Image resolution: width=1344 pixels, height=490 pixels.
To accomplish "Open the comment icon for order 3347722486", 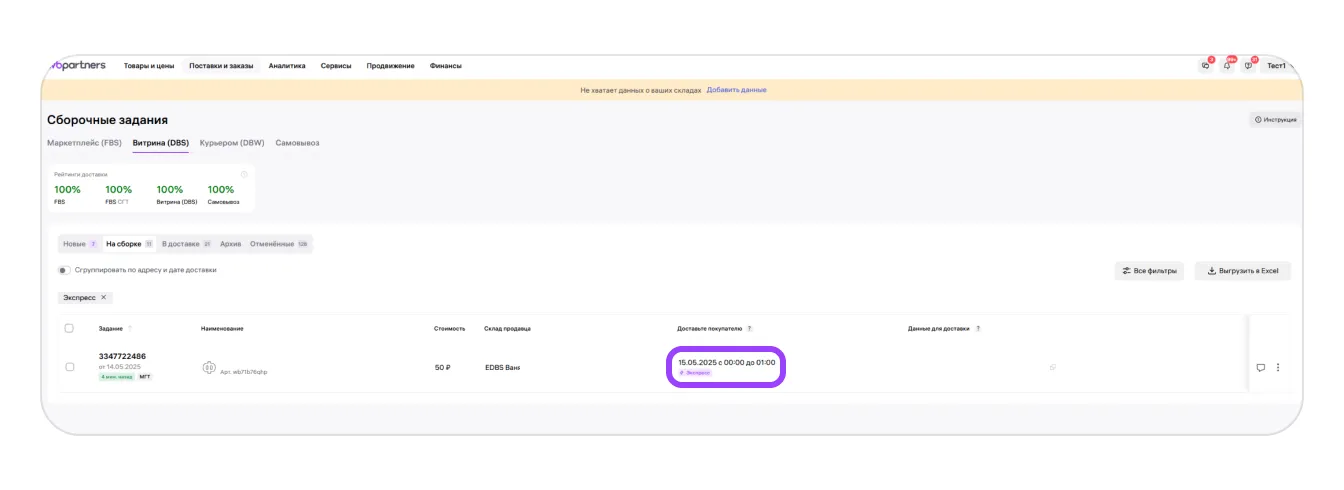I will (x=1260, y=367).
